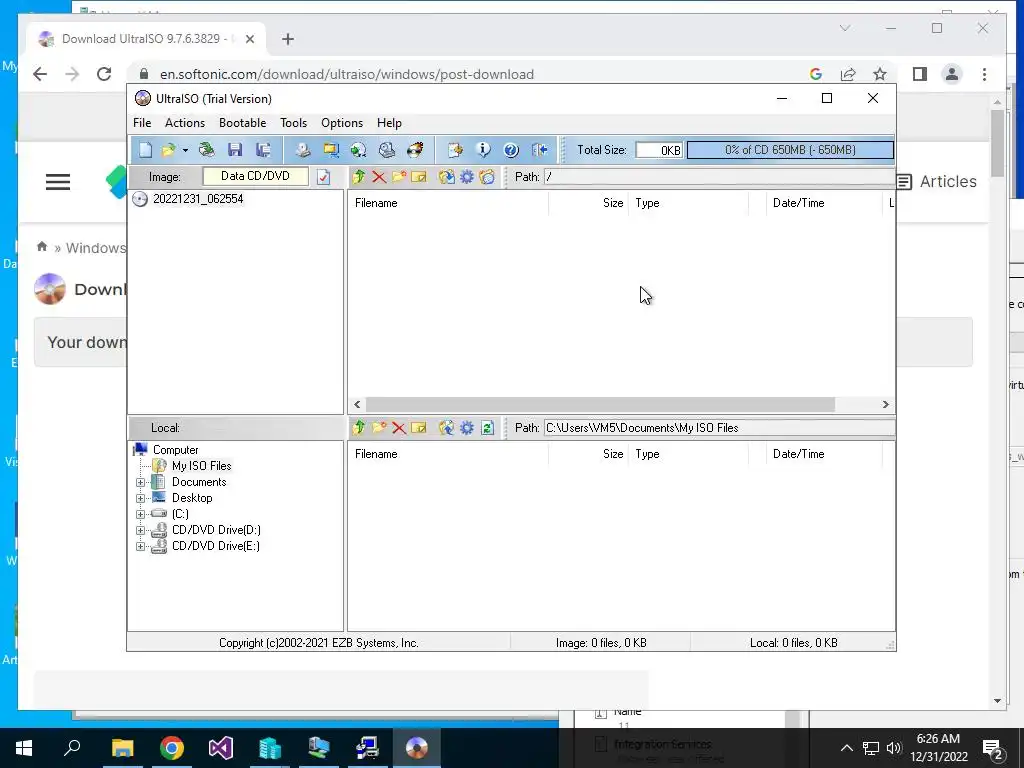This screenshot has width=1024, height=768.
Task: Click the blue gear icon in the Local toolbar
Action: point(467,428)
